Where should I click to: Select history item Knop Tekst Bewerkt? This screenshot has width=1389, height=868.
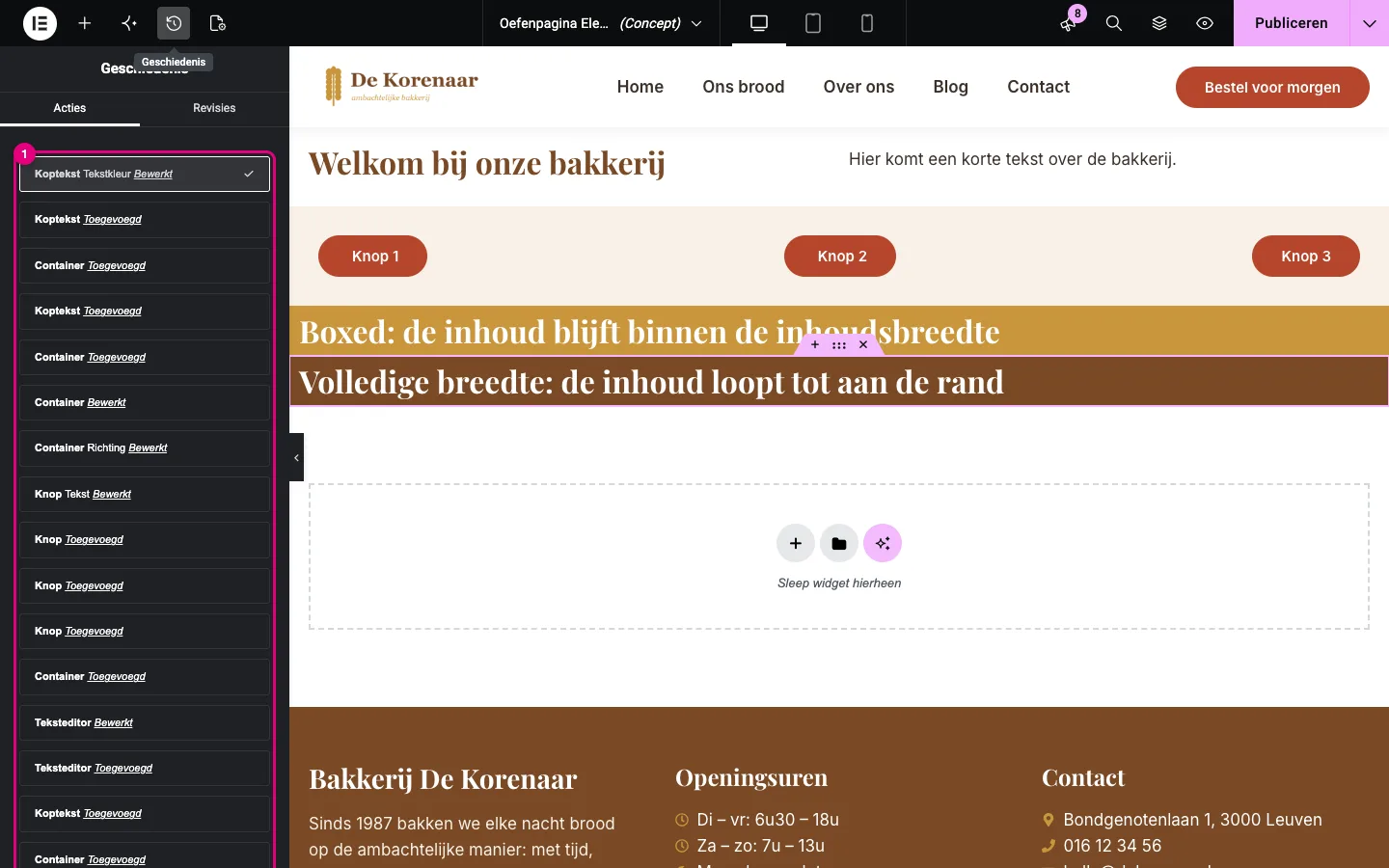(x=145, y=494)
